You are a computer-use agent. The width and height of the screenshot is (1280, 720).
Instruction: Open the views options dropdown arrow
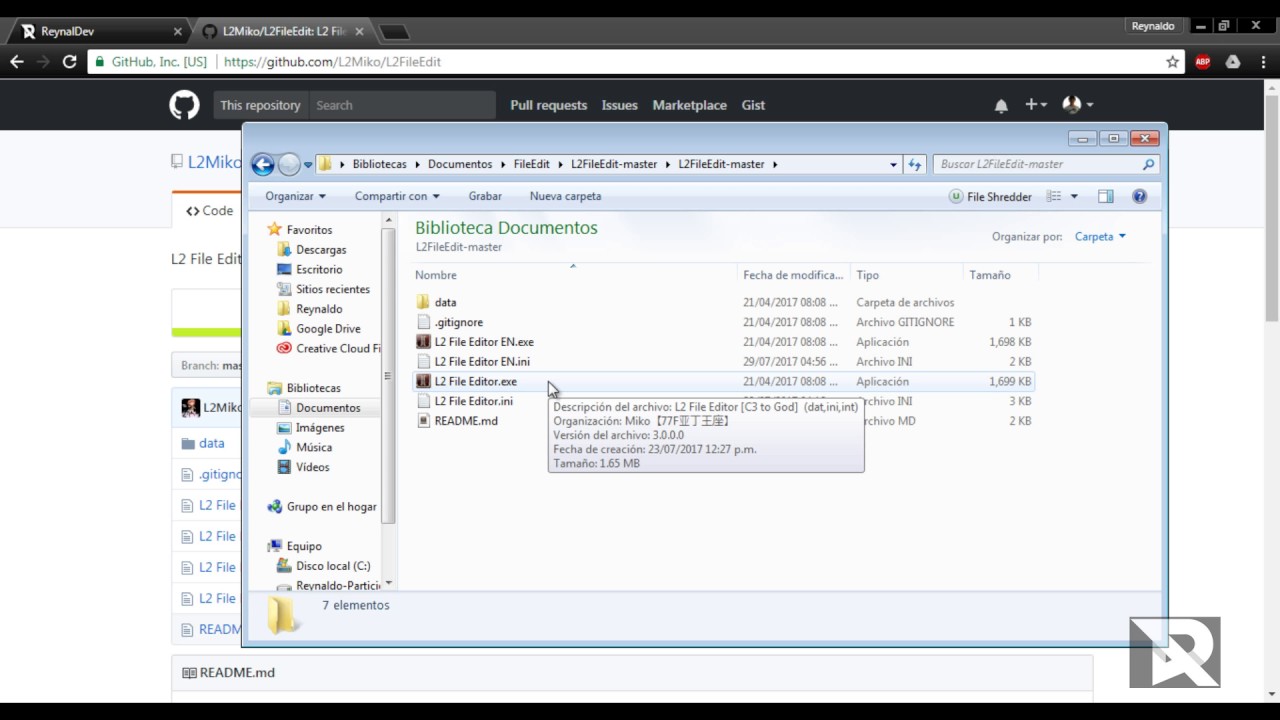point(1074,197)
